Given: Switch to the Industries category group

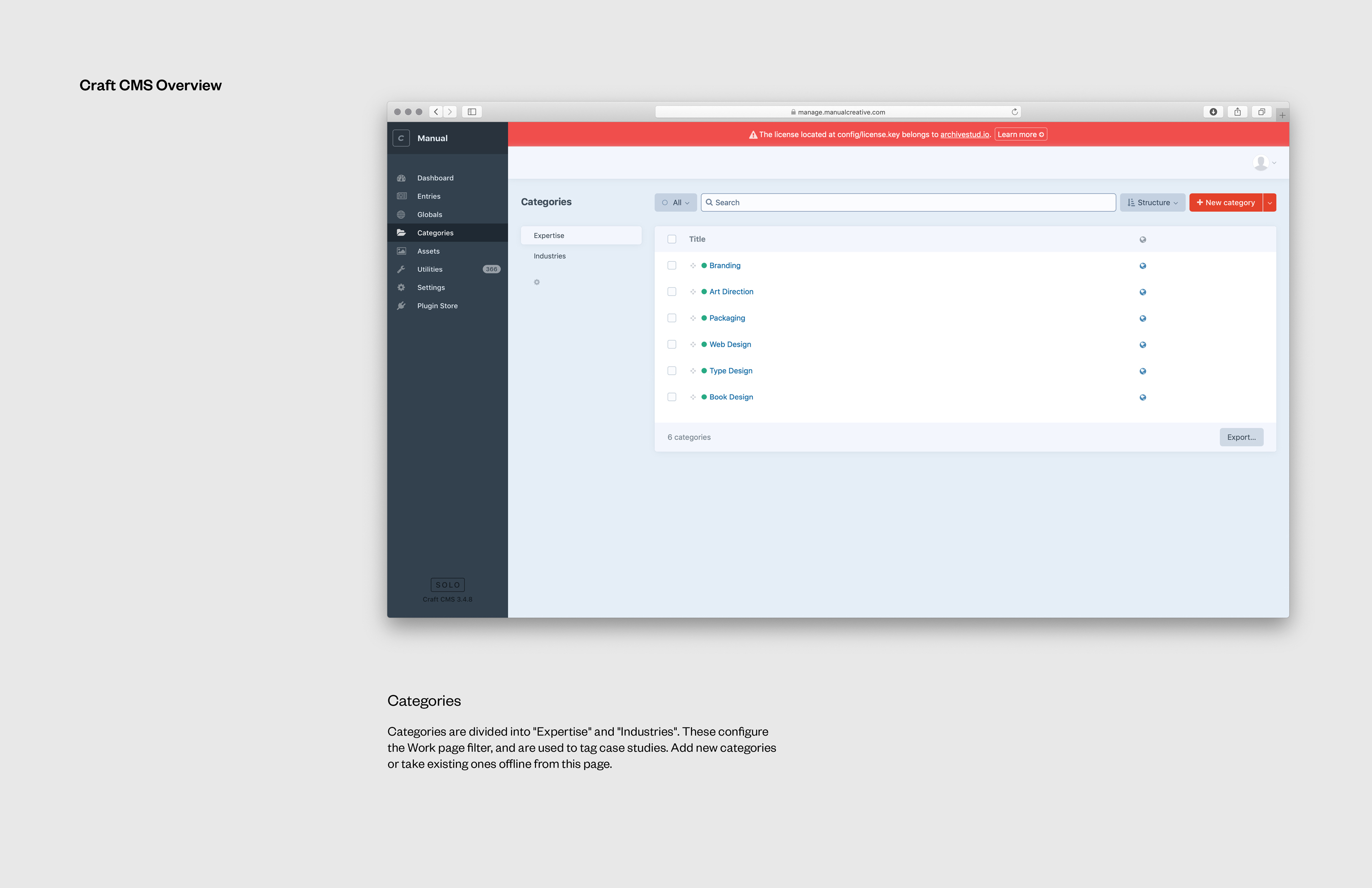Looking at the screenshot, I should point(549,256).
